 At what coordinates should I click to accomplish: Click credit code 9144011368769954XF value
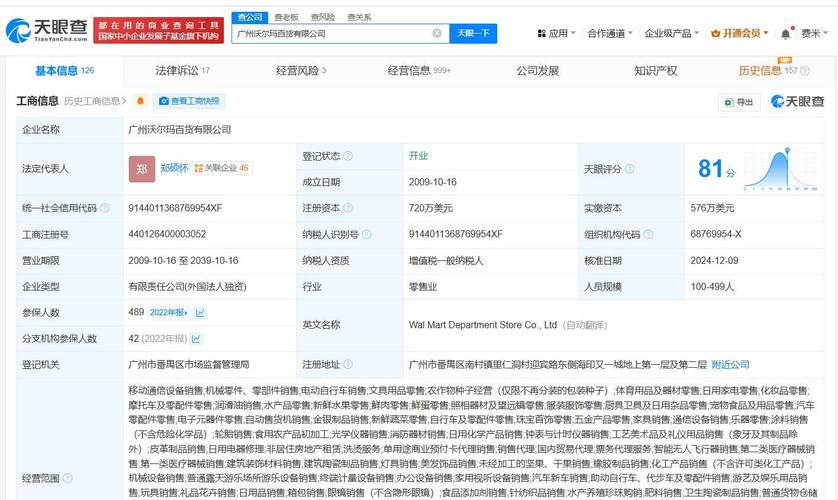coord(175,208)
